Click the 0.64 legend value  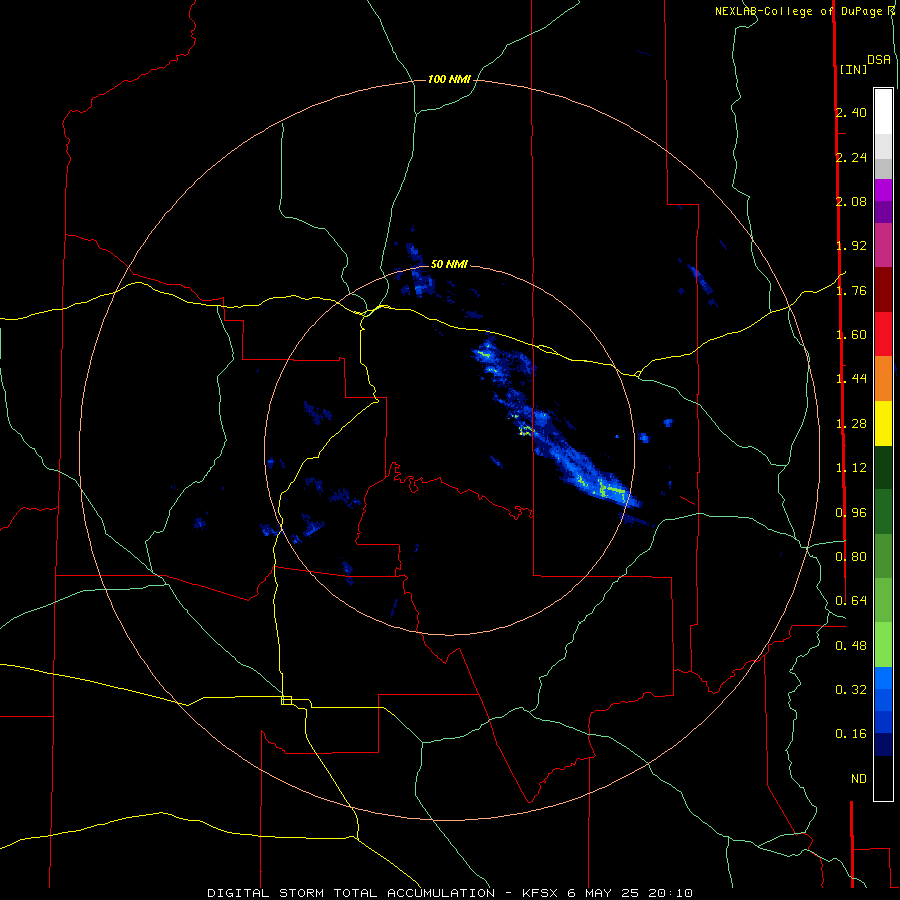pos(851,601)
